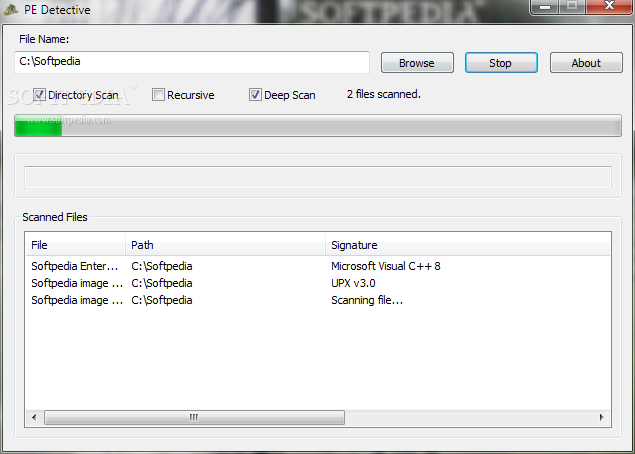Sort by the File column header
635x454 pixels.
76,245
